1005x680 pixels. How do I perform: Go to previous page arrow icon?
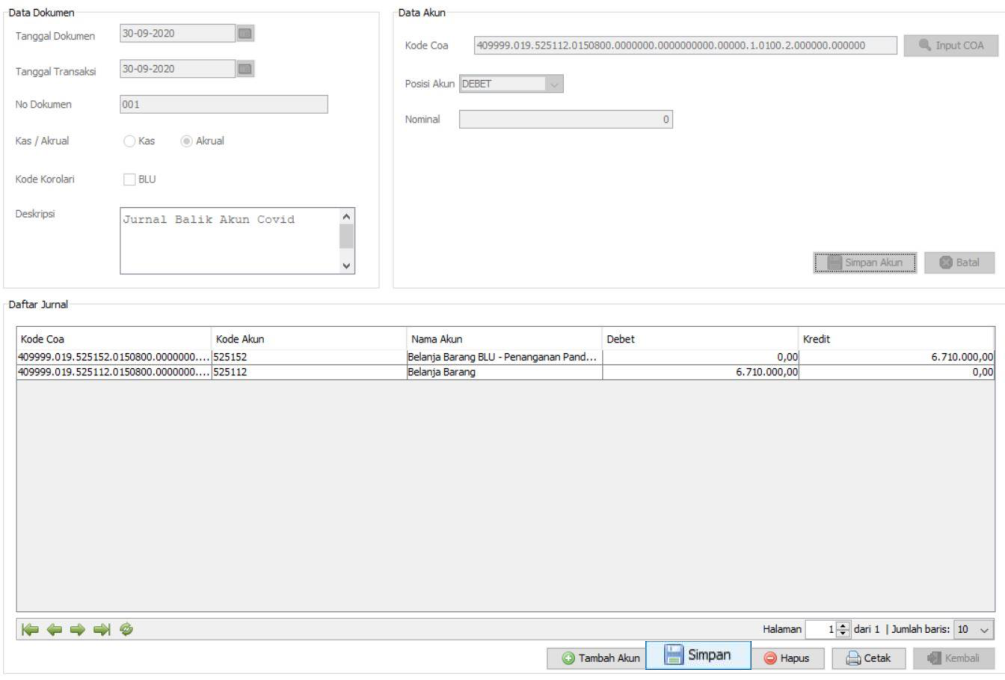coord(54,629)
